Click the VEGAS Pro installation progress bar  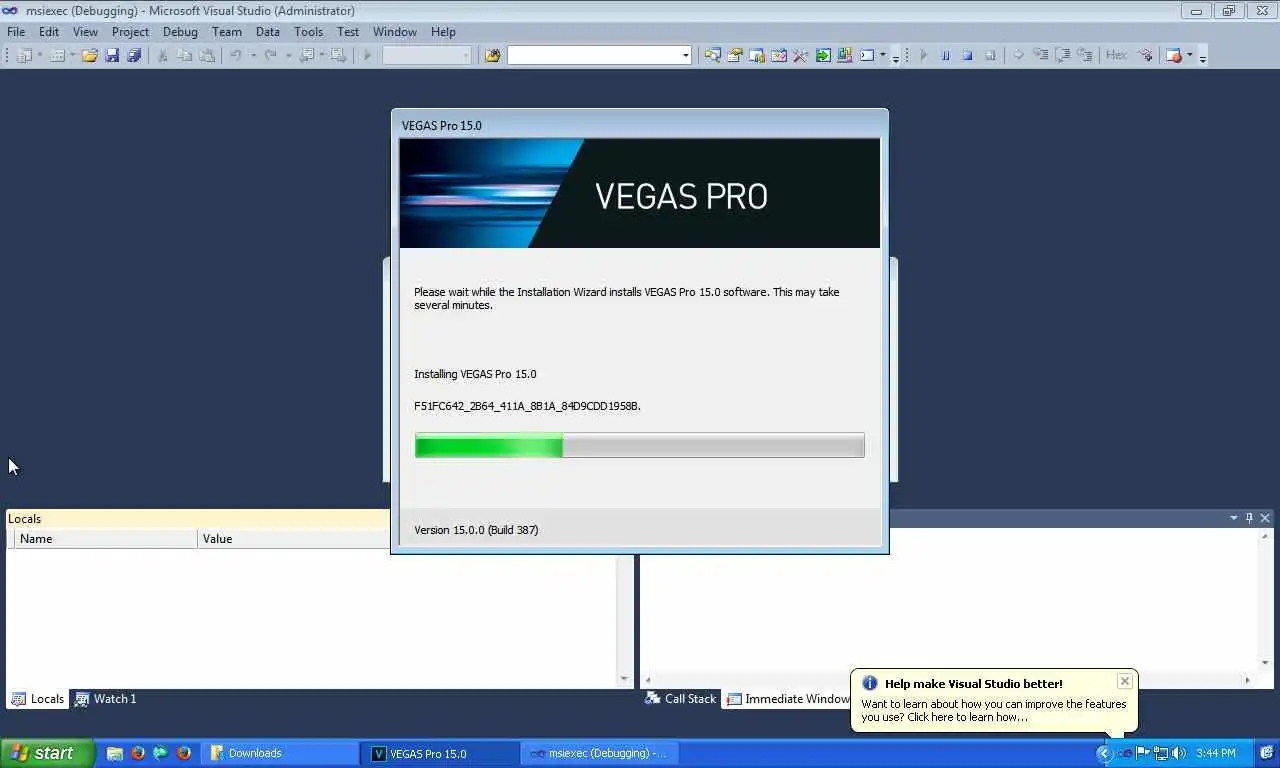(x=640, y=446)
